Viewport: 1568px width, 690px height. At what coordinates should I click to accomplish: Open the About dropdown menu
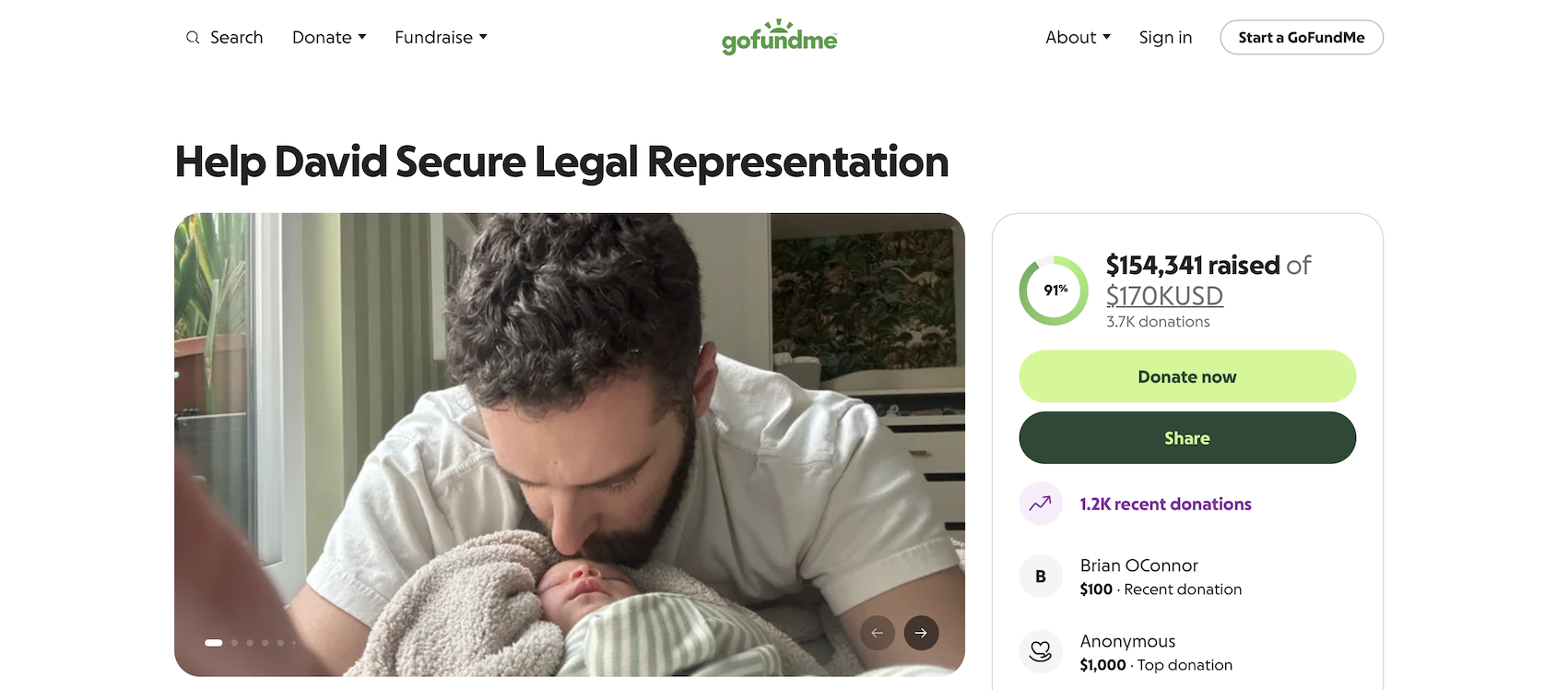[1078, 38]
